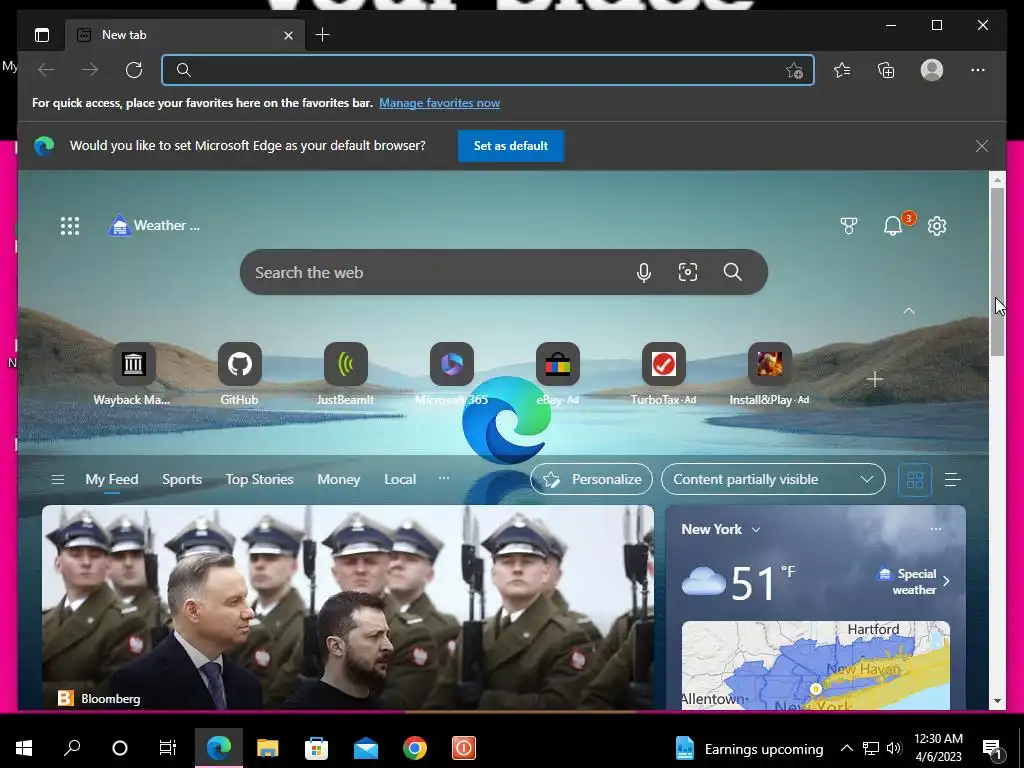Launch Google Chrome from taskbar

pos(415,748)
